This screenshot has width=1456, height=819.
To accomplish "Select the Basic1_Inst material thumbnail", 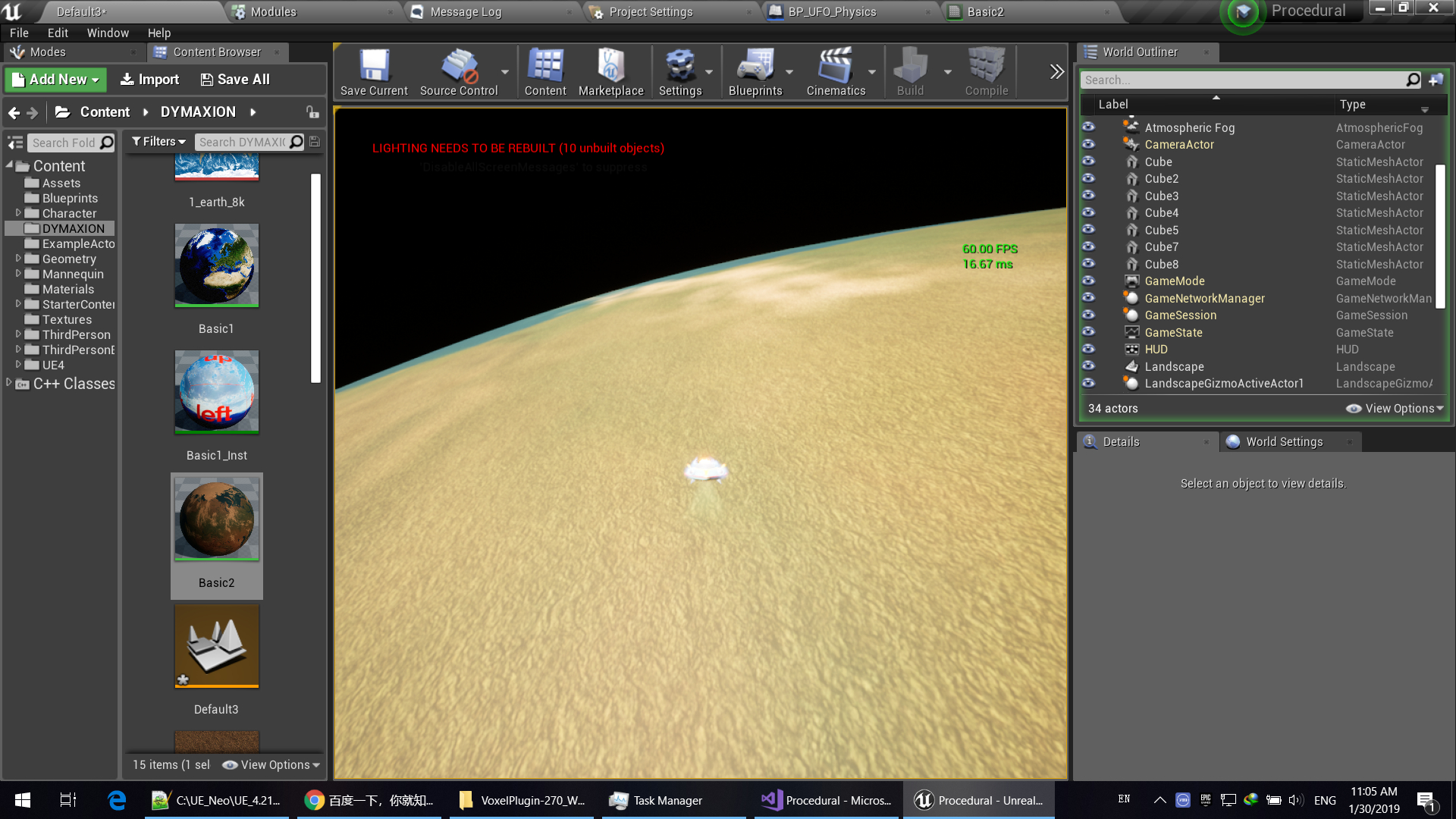I will 217,392.
